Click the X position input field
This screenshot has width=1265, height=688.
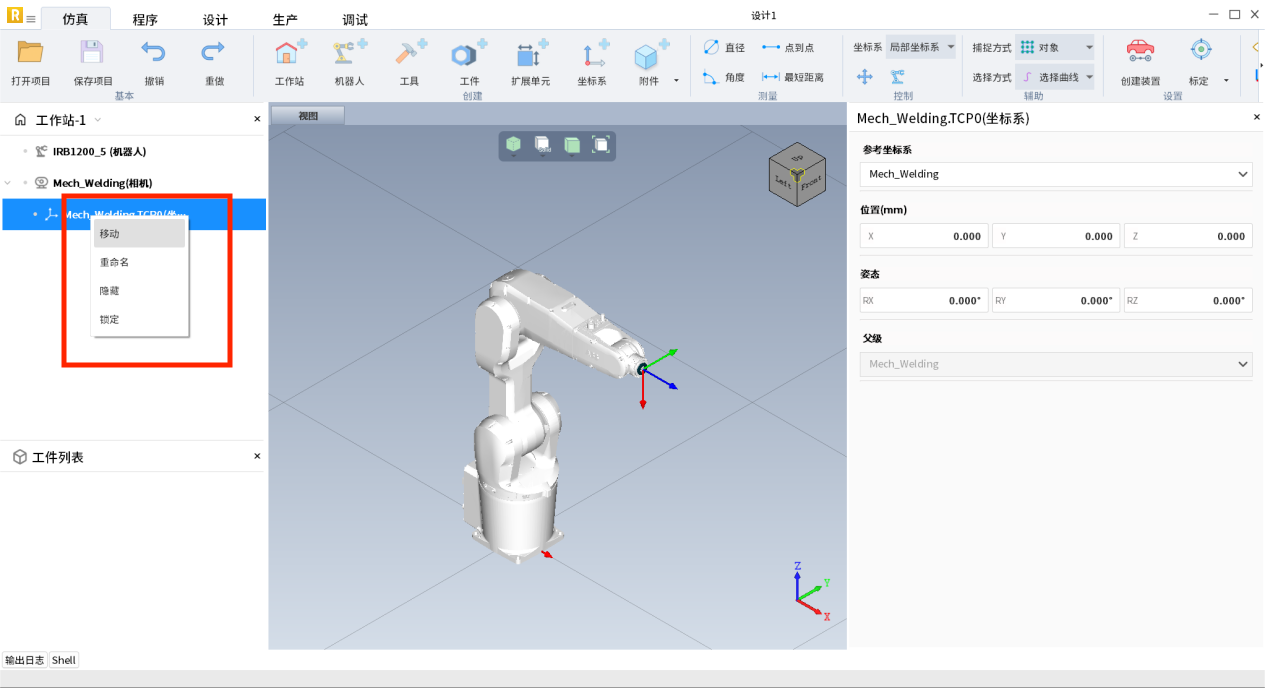924,236
